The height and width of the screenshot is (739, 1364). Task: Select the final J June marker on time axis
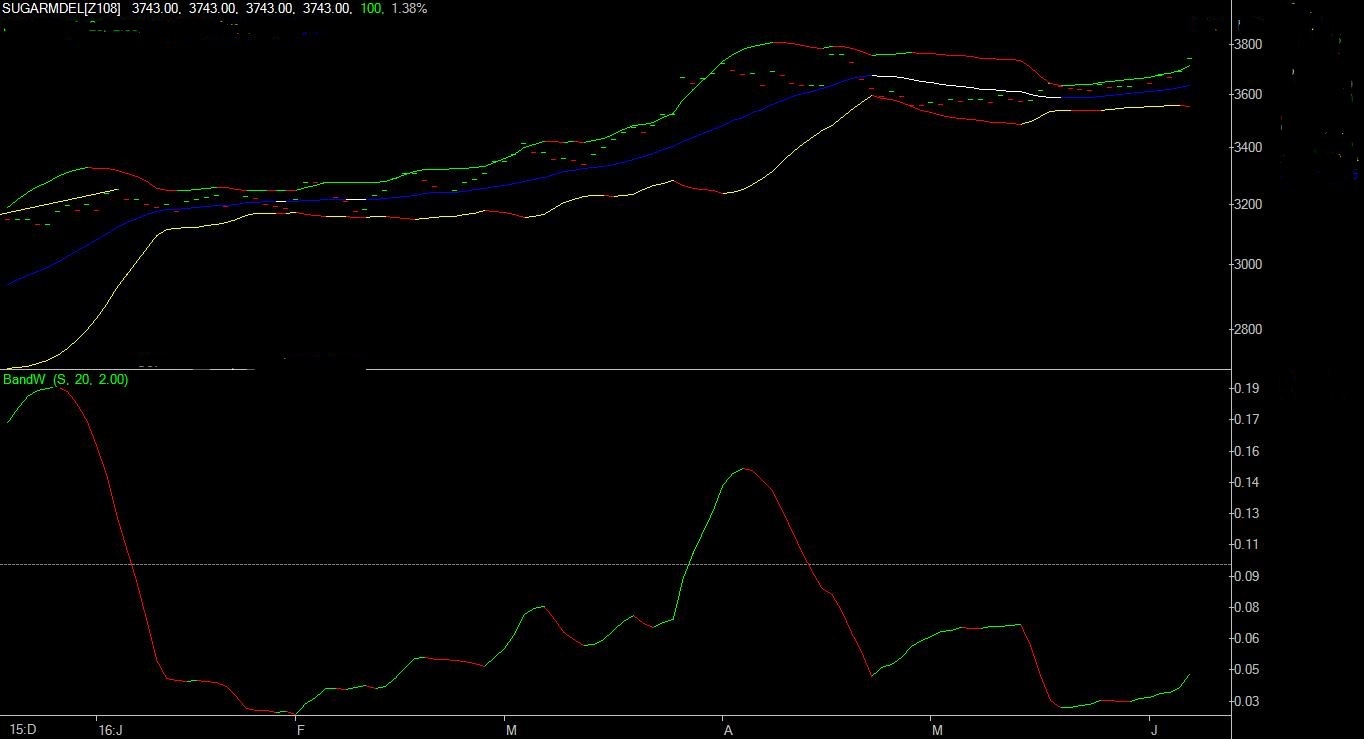pyautogui.click(x=1153, y=730)
